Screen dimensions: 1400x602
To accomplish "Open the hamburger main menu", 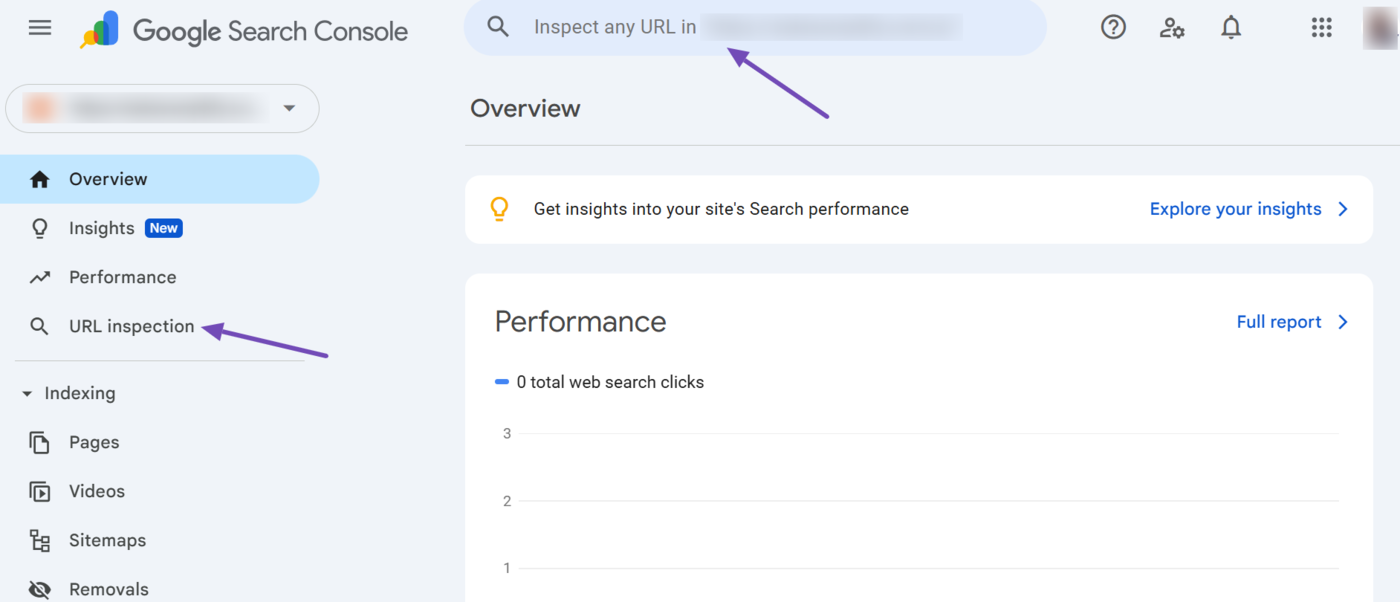I will pyautogui.click(x=40, y=28).
